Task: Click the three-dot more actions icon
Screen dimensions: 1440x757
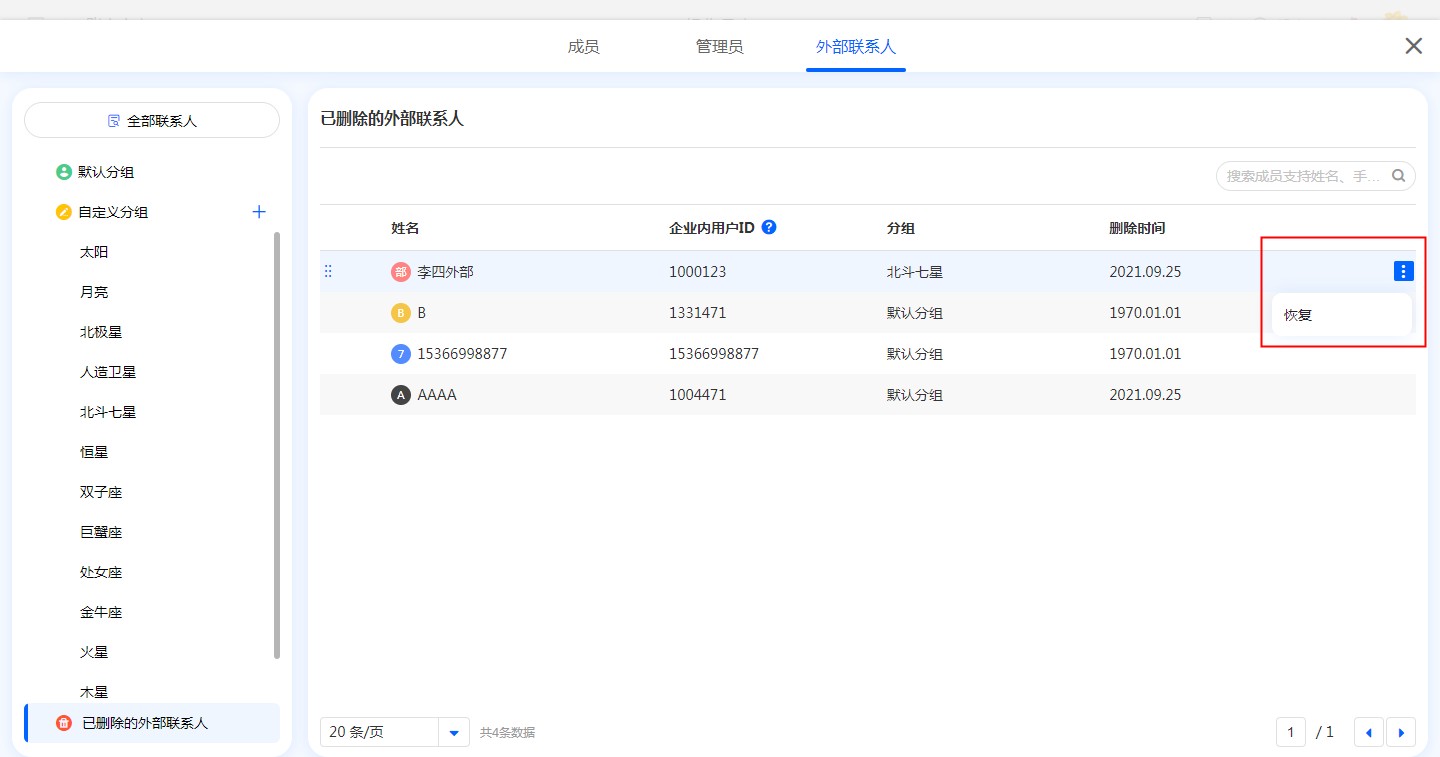Action: 1403,271
